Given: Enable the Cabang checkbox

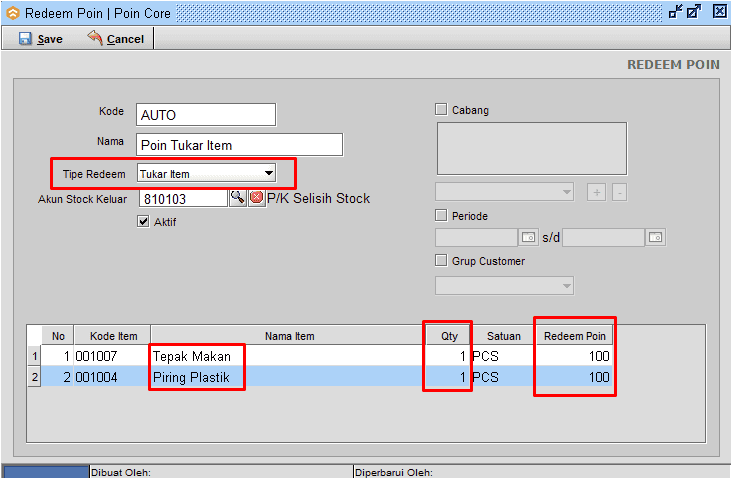Looking at the screenshot, I should [441, 110].
